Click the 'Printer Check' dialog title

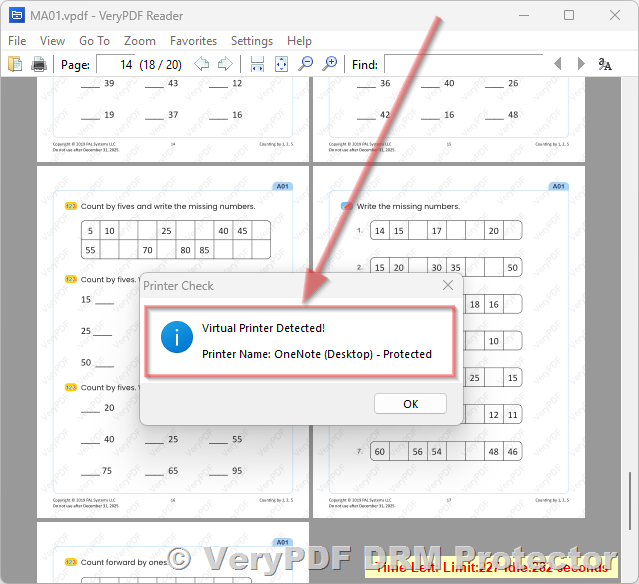pos(178,286)
